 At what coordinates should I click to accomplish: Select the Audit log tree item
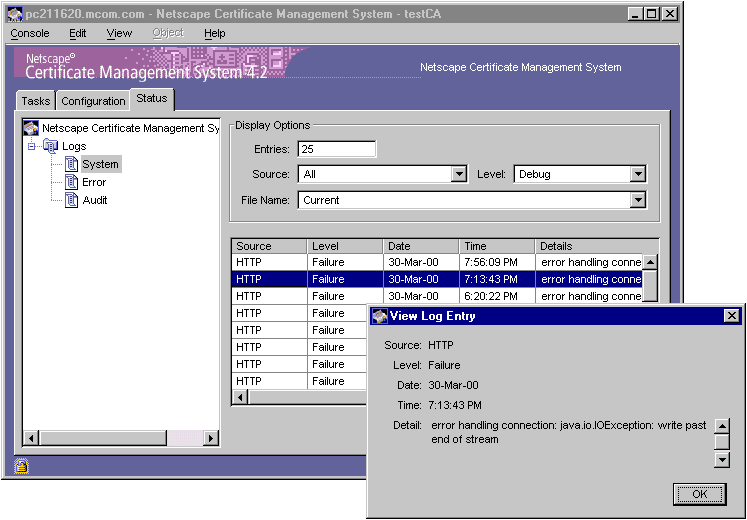[95, 200]
